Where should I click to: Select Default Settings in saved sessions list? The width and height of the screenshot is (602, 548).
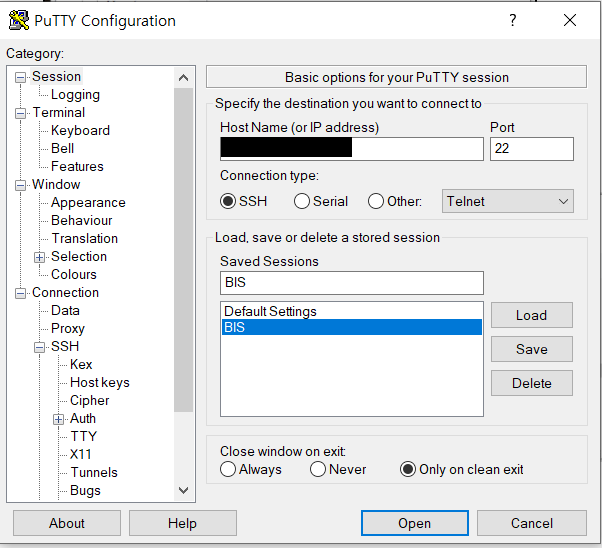click(x=352, y=311)
